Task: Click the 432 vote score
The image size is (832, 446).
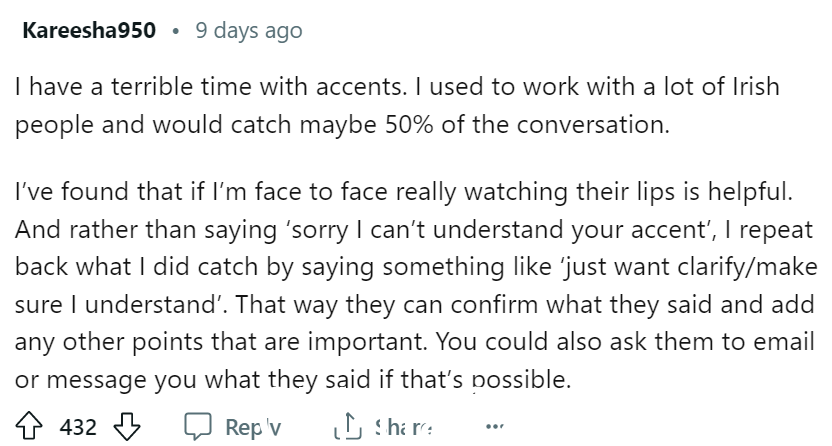Action: (x=78, y=427)
